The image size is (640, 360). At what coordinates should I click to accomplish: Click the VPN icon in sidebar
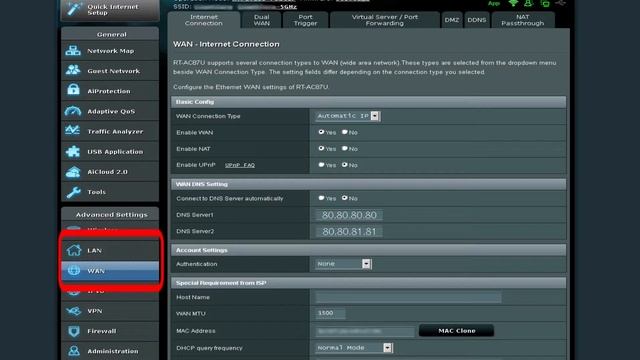73,311
